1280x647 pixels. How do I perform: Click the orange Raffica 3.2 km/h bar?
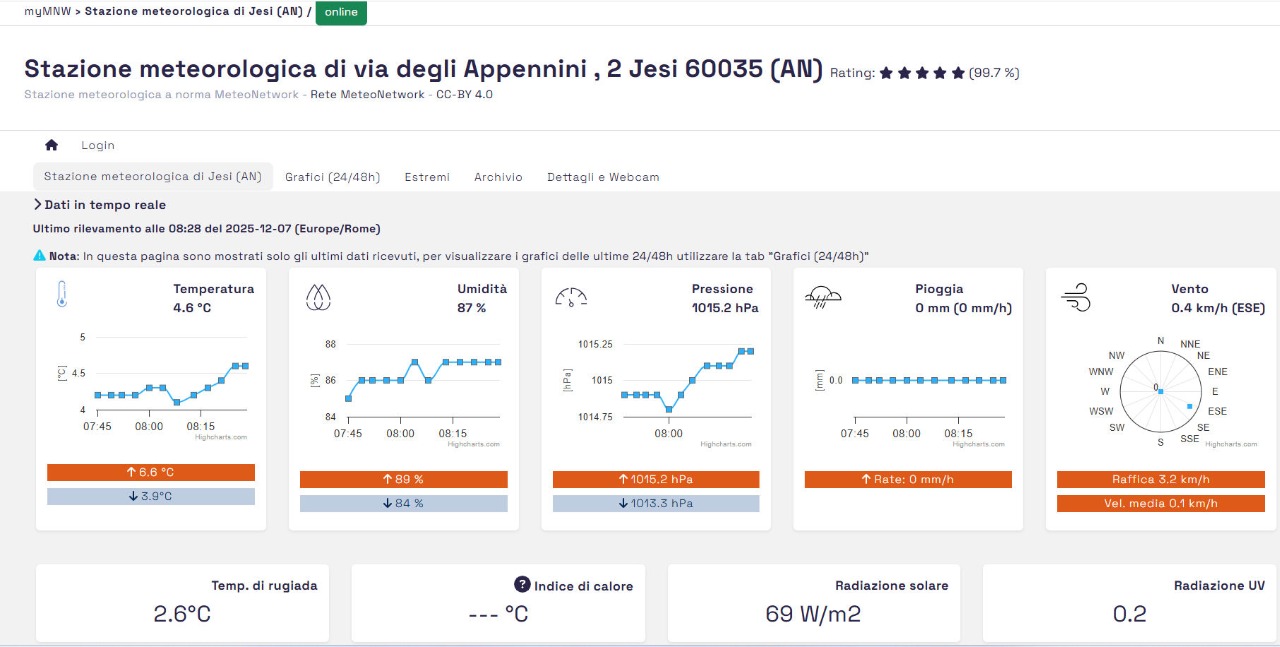pos(1160,480)
